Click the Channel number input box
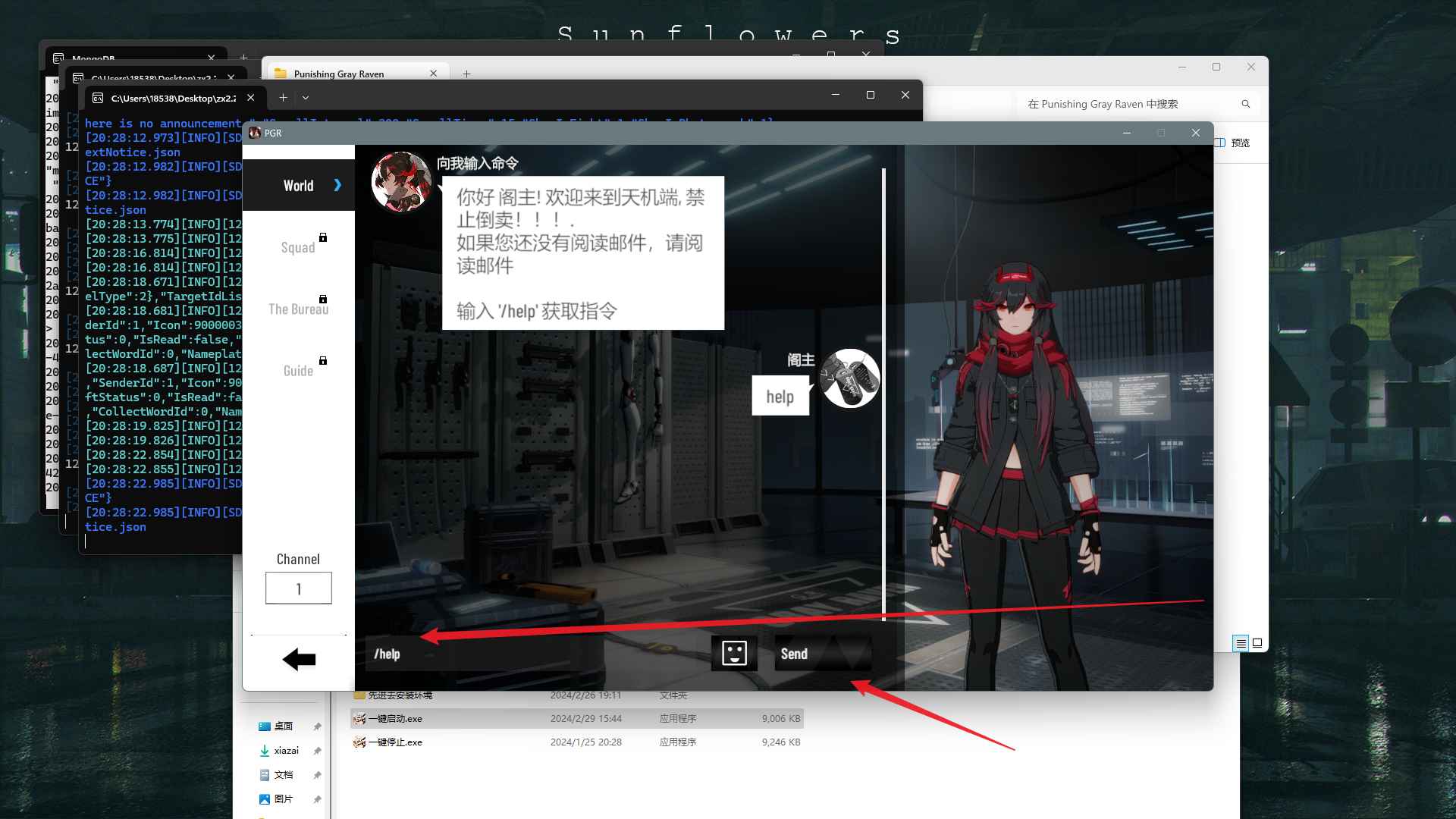 [298, 588]
